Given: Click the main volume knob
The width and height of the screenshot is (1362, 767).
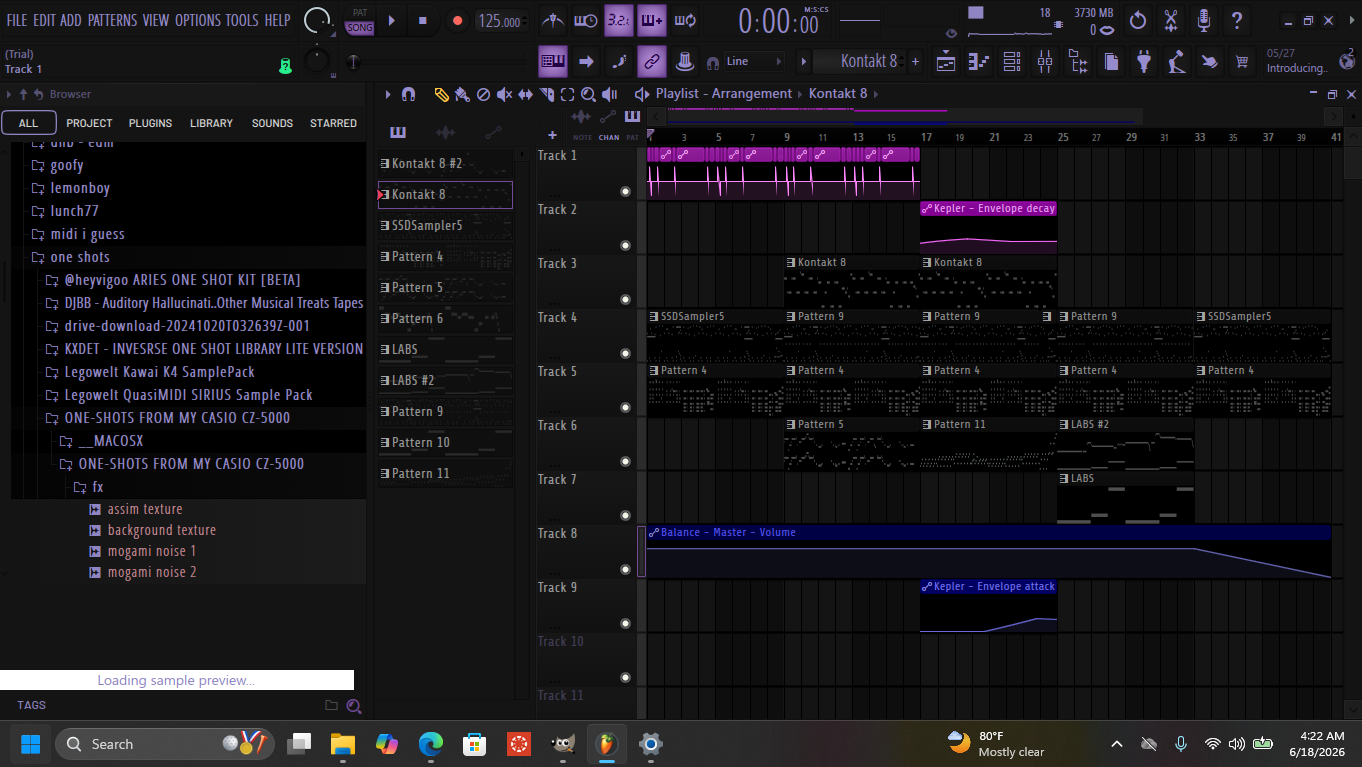Looking at the screenshot, I should point(317,19).
